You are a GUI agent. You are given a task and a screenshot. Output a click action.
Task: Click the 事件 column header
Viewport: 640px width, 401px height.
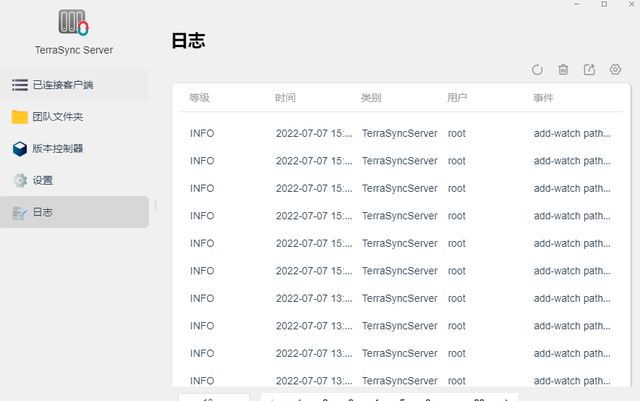pyautogui.click(x=543, y=98)
